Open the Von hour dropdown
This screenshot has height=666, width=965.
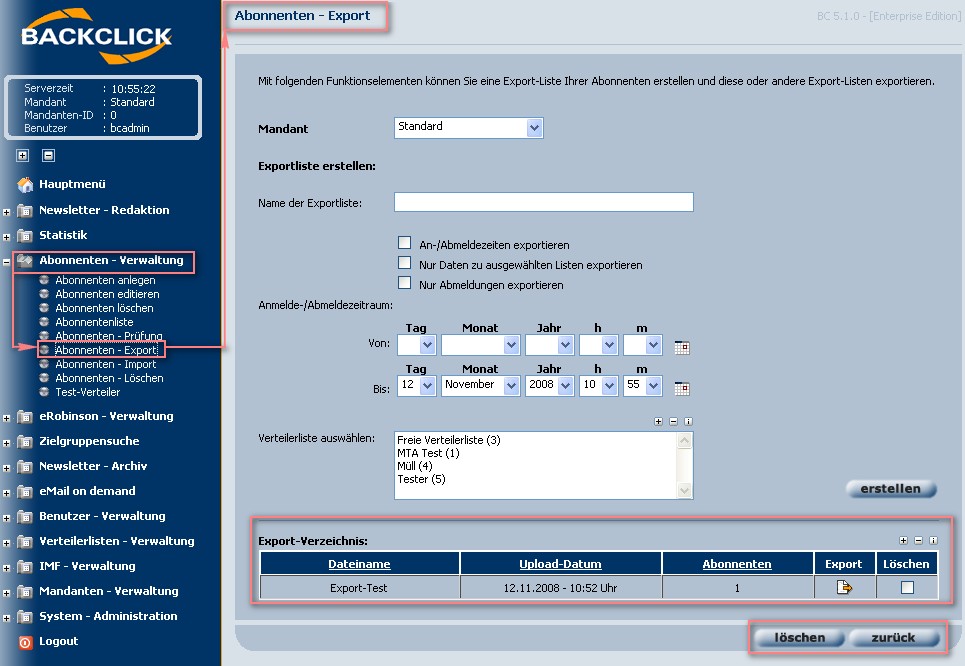[598, 345]
